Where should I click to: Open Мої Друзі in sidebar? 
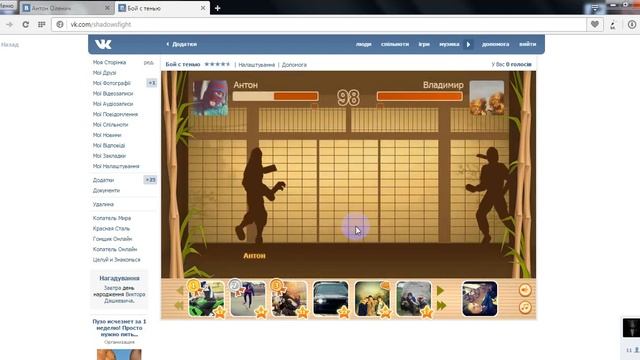104,73
